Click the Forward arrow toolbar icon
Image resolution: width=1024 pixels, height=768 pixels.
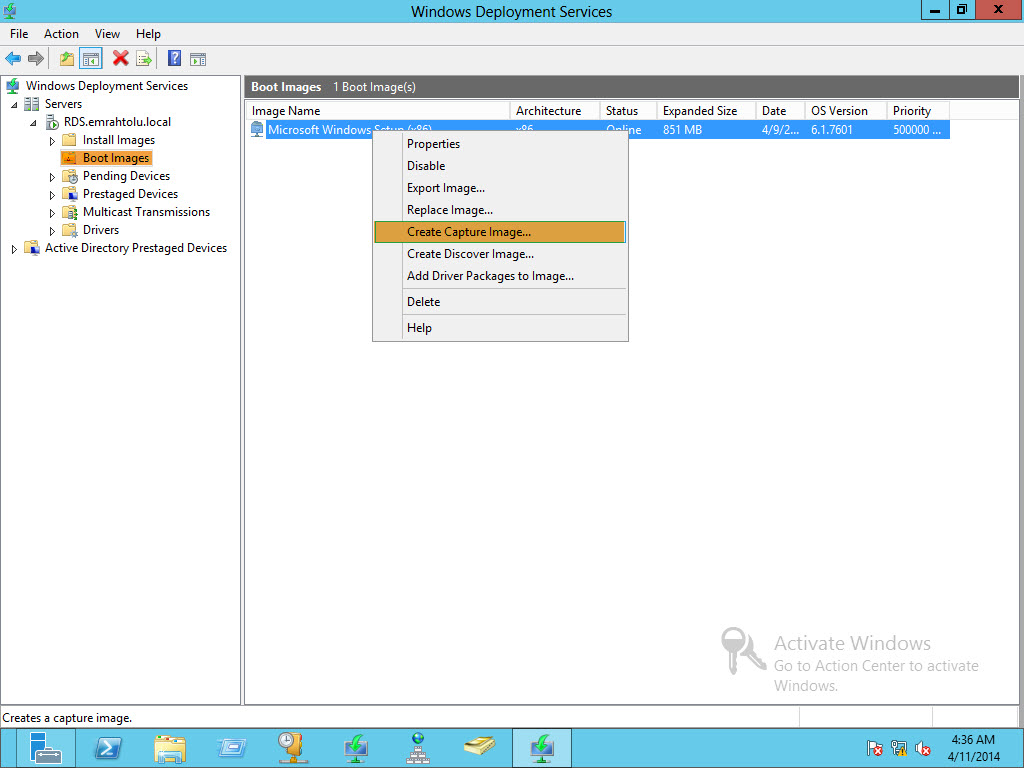pyautogui.click(x=36, y=59)
